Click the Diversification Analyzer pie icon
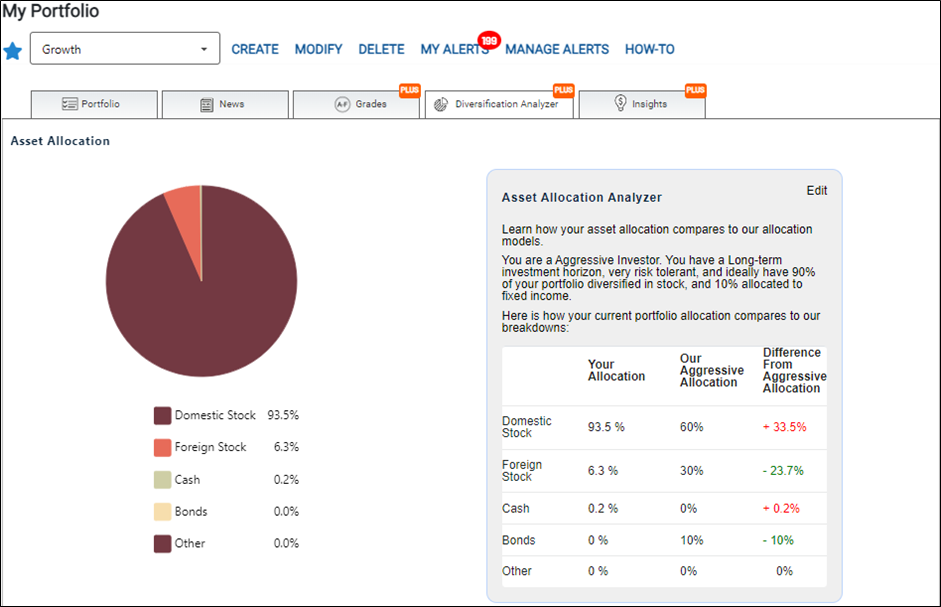This screenshot has height=607, width=941. [440, 104]
